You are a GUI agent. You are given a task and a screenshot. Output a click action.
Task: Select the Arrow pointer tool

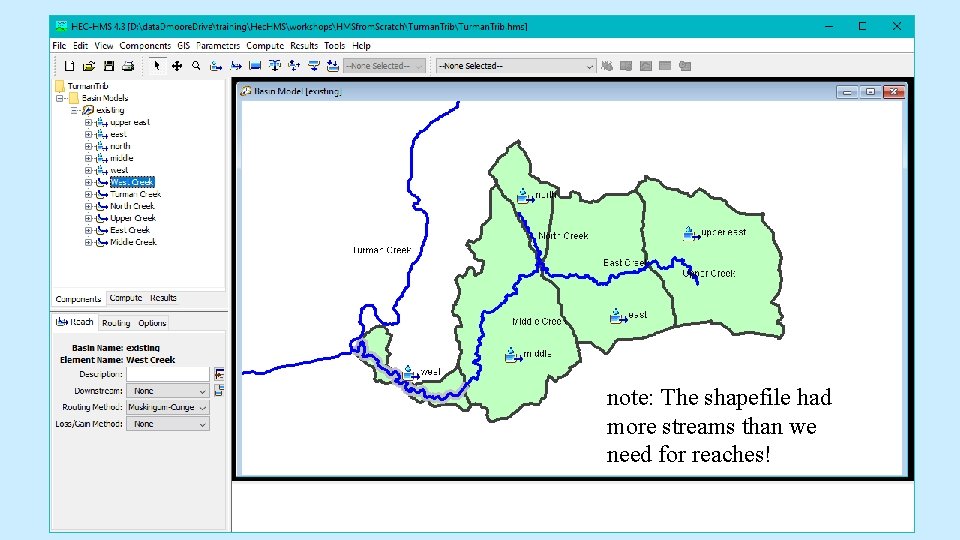point(157,66)
